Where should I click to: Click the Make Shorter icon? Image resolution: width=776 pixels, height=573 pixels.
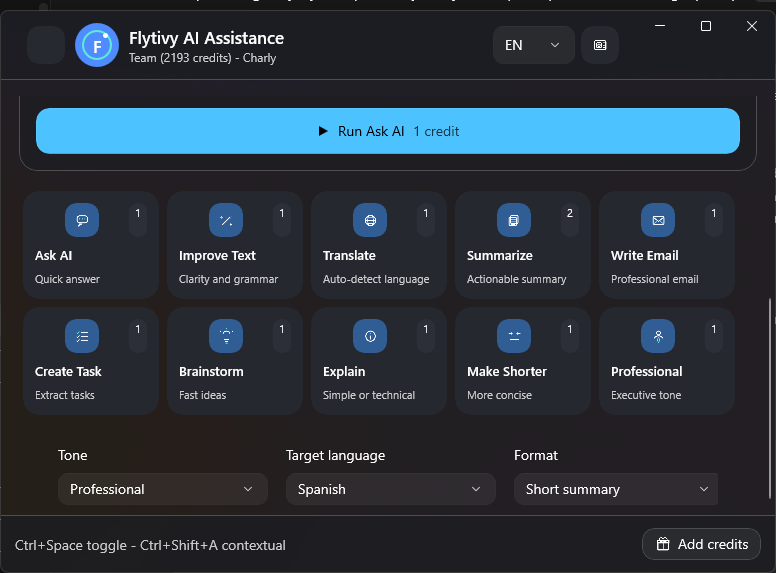(x=514, y=336)
